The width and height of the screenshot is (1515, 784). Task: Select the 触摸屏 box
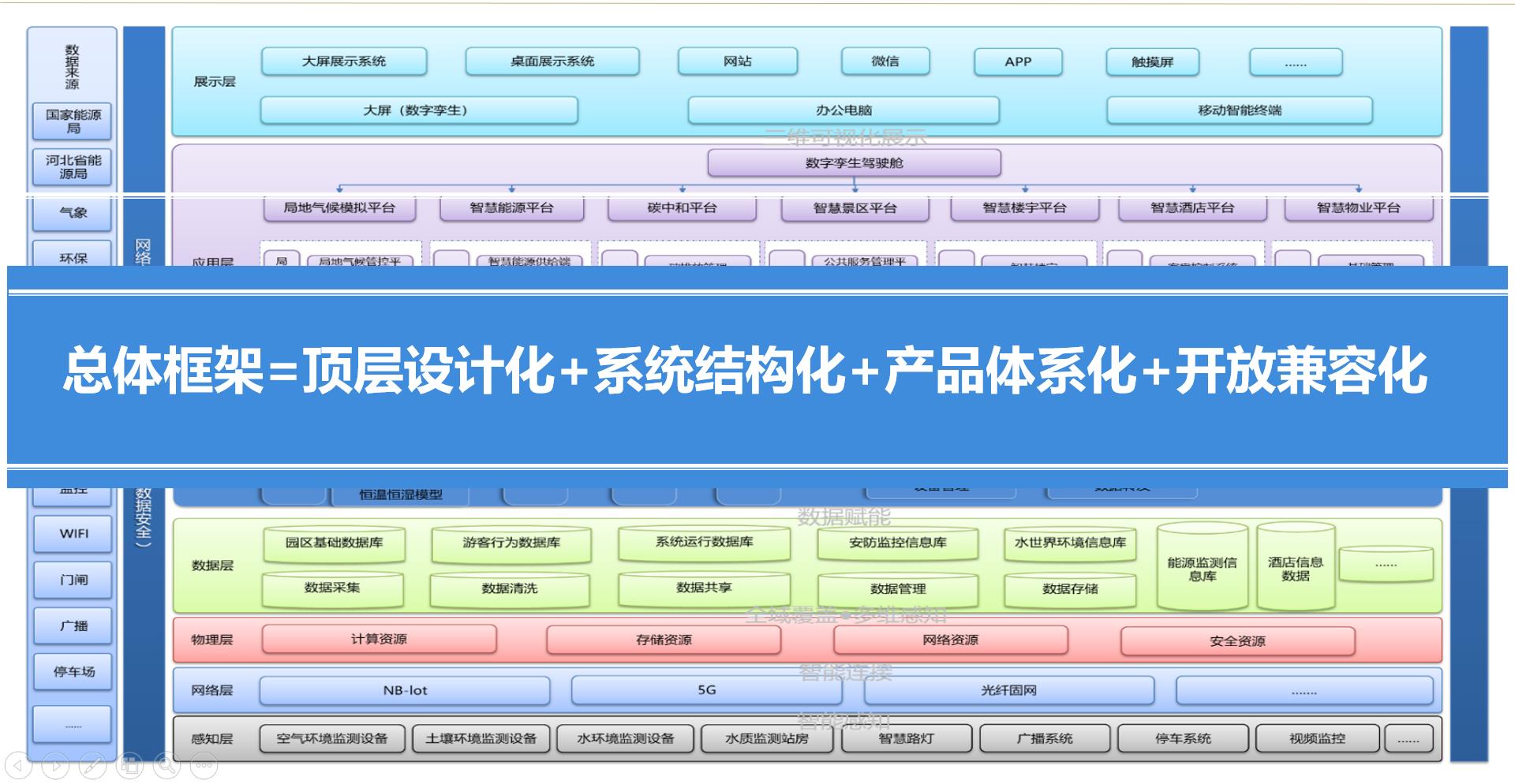click(x=1153, y=62)
